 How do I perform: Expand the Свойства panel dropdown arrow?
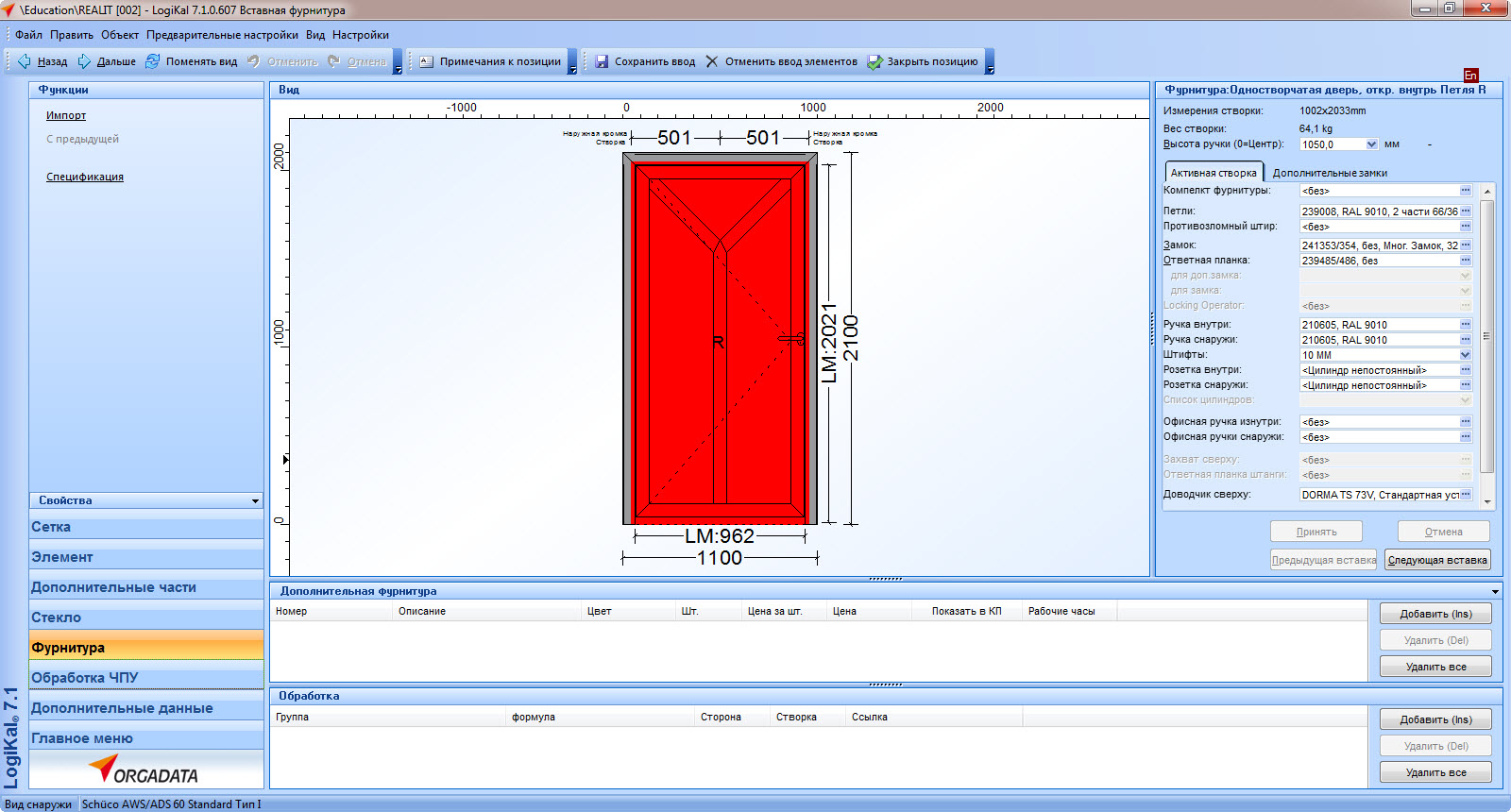[255, 501]
